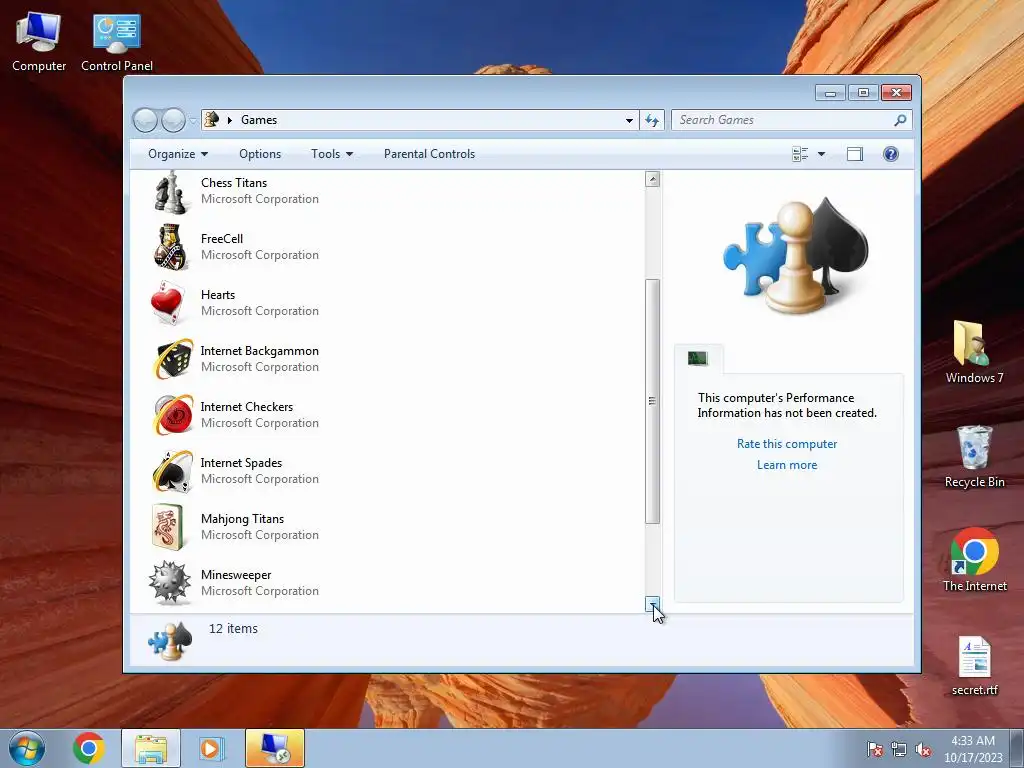Click the Learn more link
Image resolution: width=1024 pixels, height=768 pixels.
click(787, 465)
